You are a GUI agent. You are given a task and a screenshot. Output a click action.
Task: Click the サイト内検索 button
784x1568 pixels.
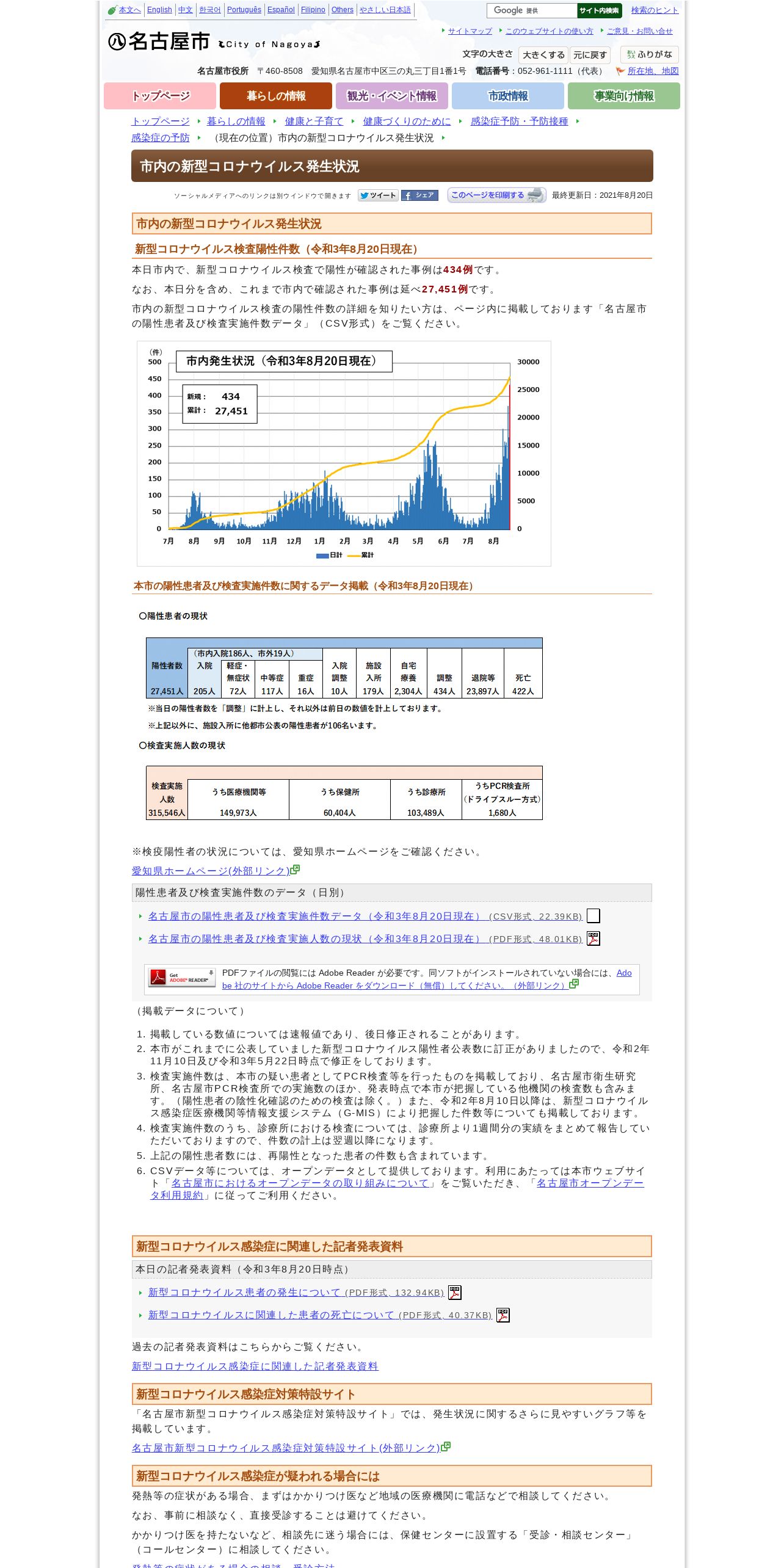tap(599, 10)
